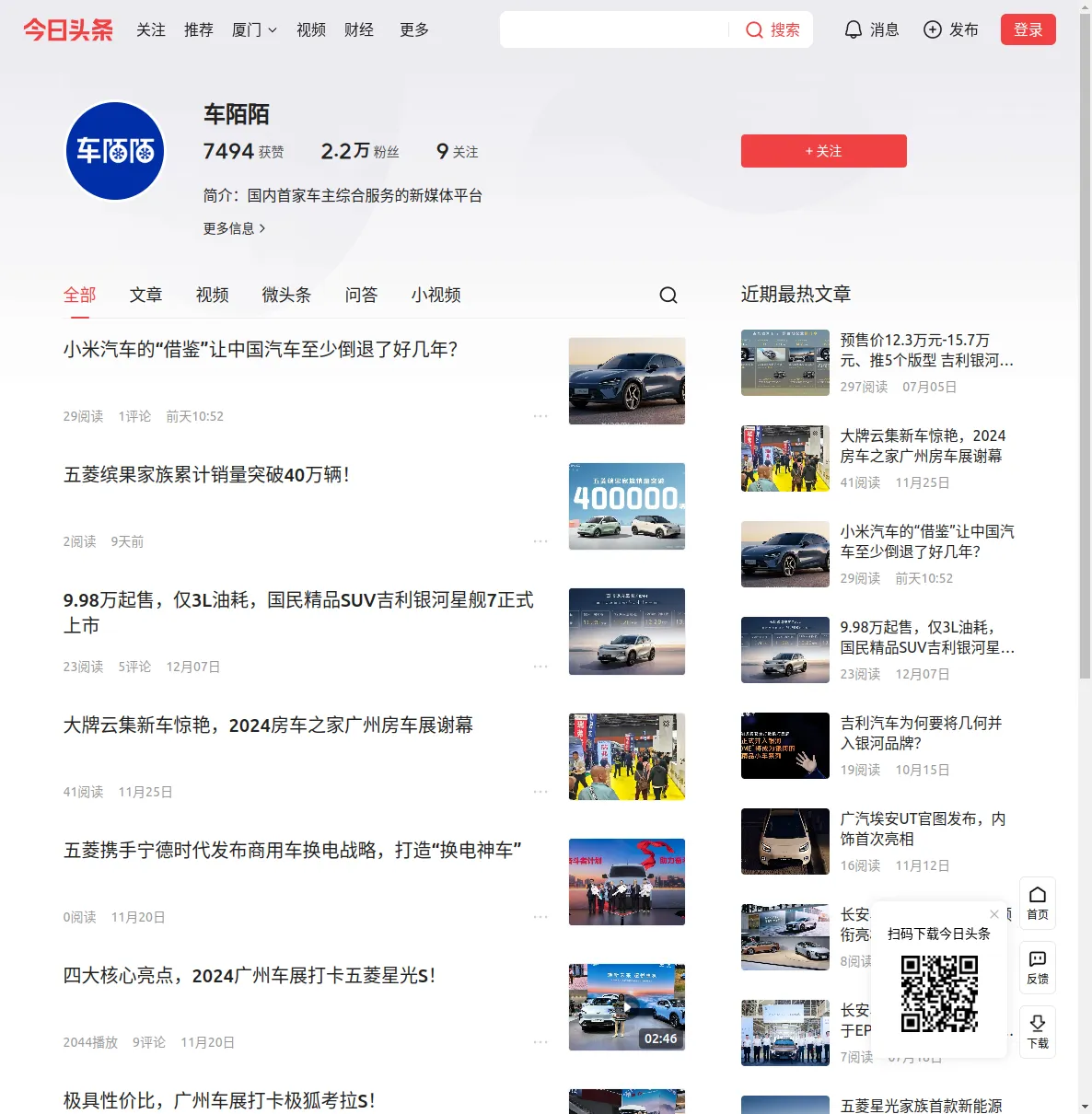Close the QR code download popup
This screenshot has height=1114, width=1092.
pos(994,914)
